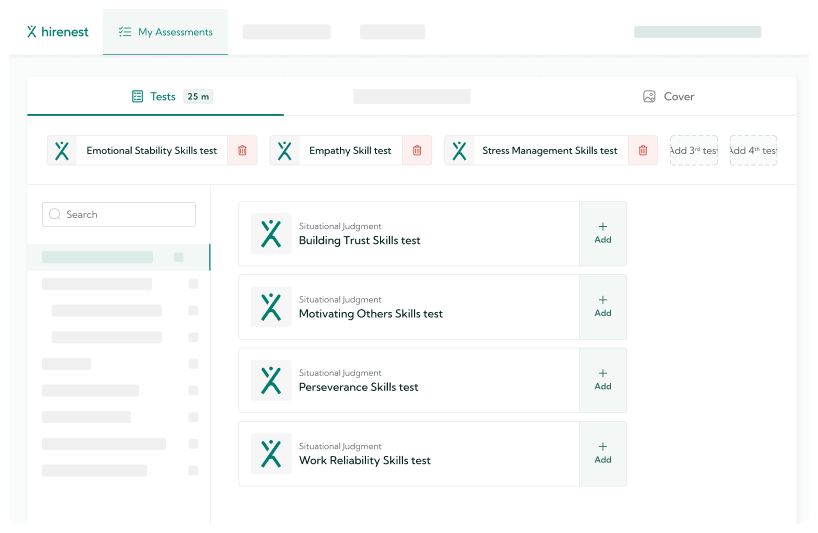Delete the Empathy Skill test
Viewport: 818px width, 533px height.
click(x=417, y=150)
